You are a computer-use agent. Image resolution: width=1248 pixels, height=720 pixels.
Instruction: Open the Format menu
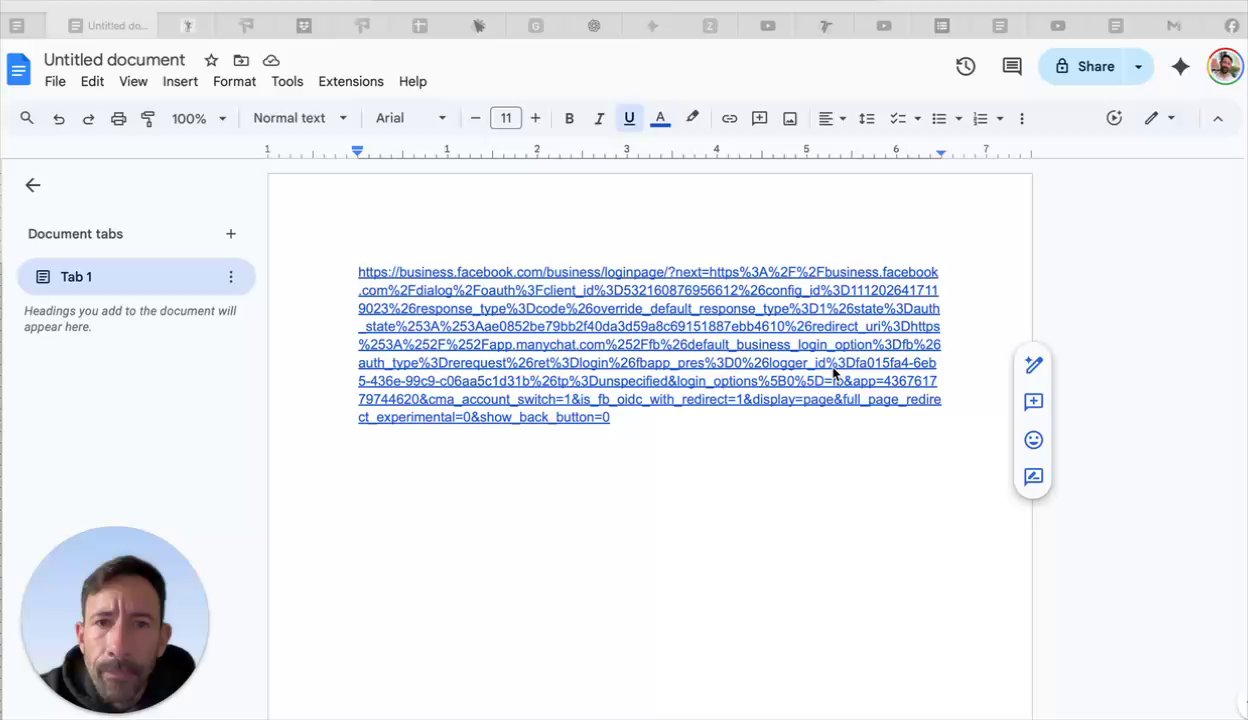(234, 81)
